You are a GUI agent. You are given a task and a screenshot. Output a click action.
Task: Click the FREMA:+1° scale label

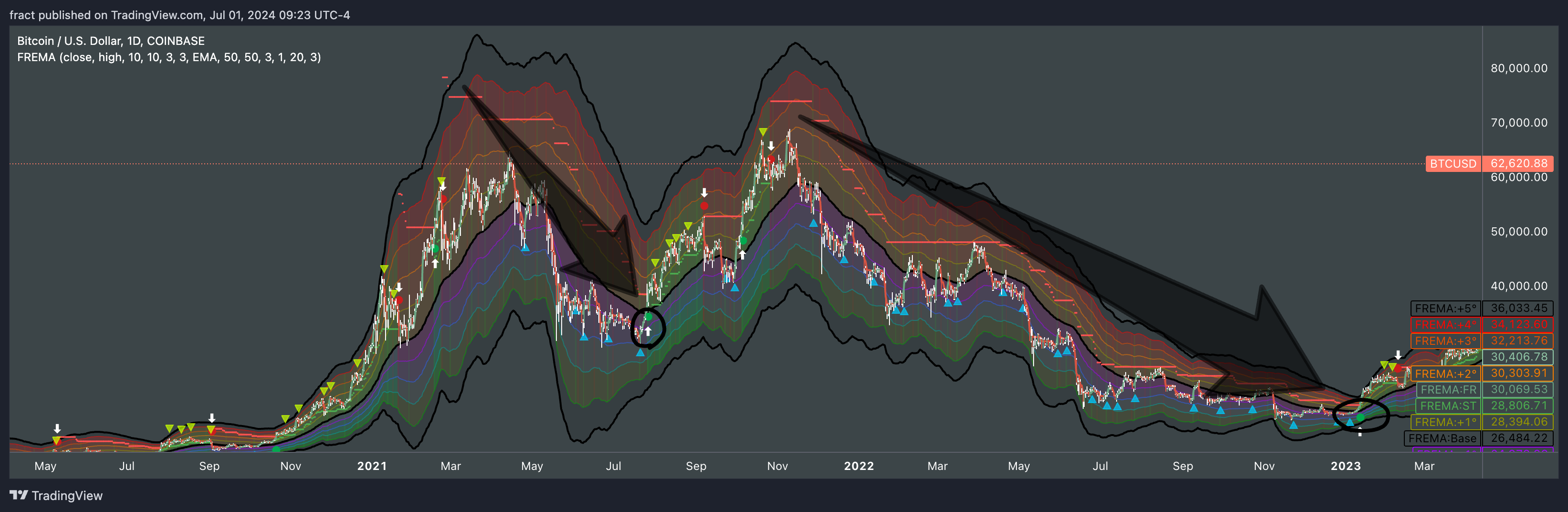(1446, 422)
